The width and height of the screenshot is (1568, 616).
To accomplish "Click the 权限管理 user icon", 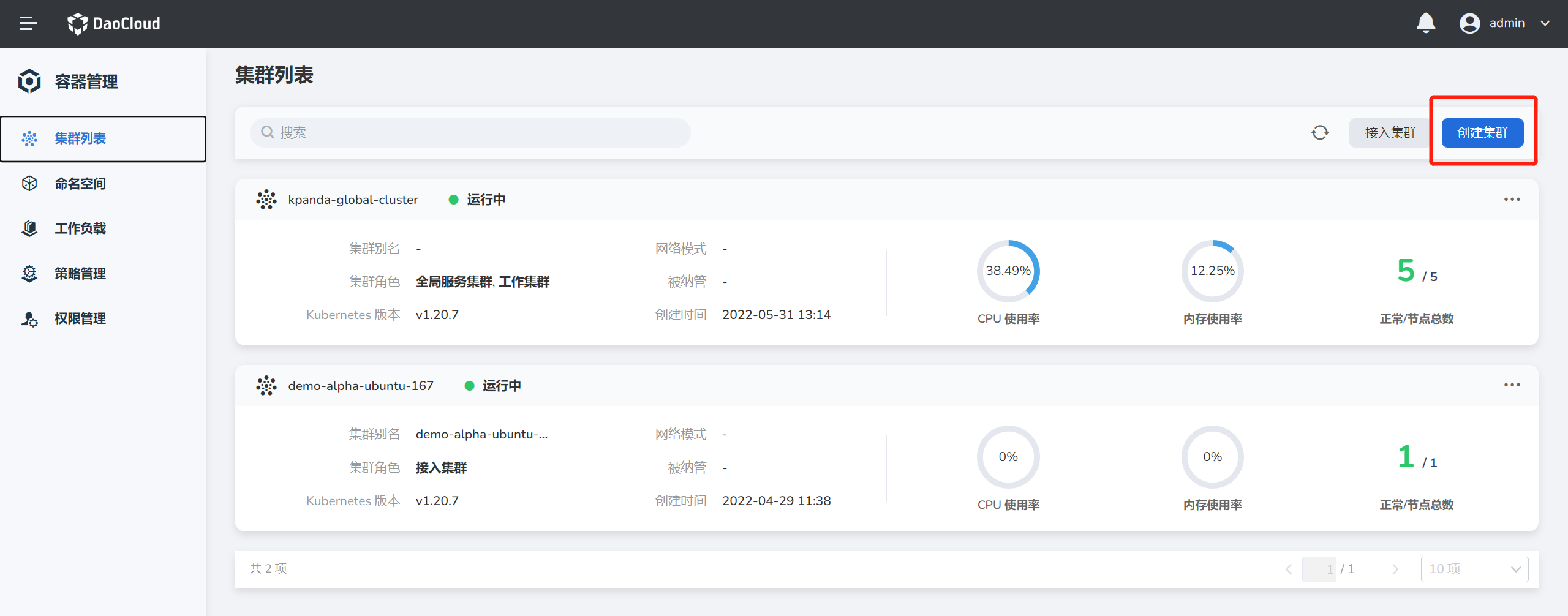I will click(x=29, y=318).
